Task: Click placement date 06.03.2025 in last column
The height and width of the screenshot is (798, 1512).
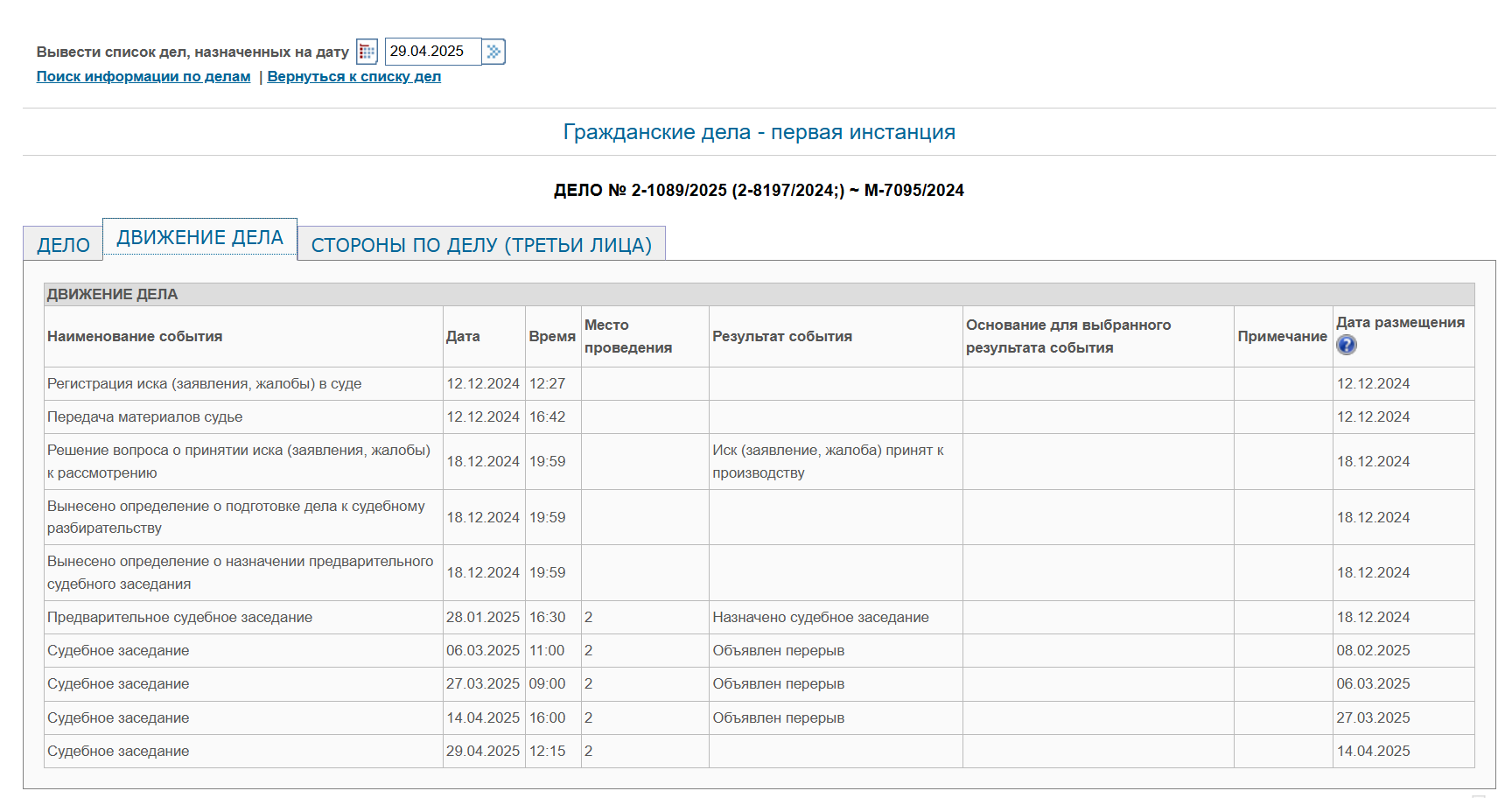Action: 1374,684
